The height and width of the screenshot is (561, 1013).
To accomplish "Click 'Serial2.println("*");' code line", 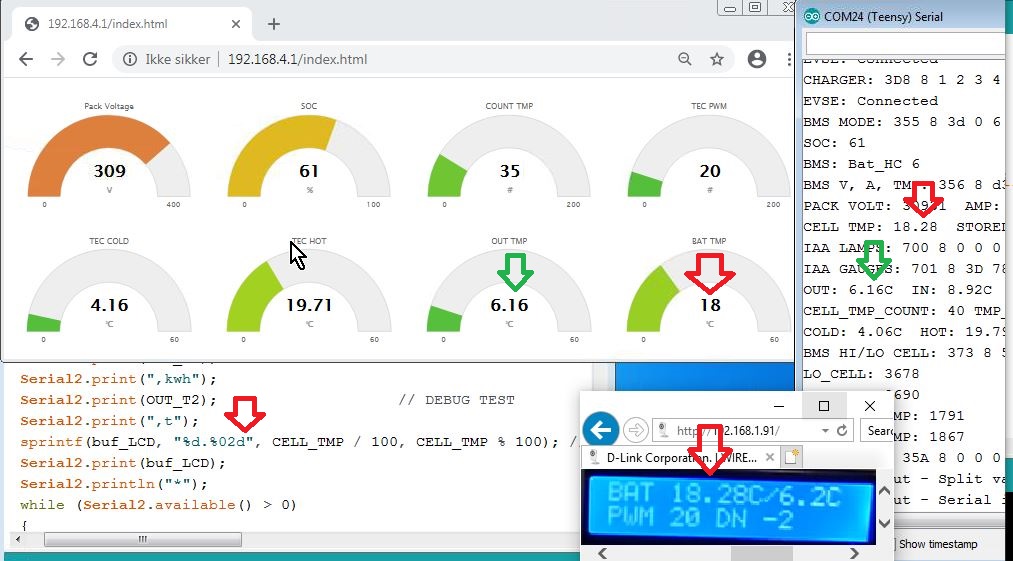I will [114, 484].
